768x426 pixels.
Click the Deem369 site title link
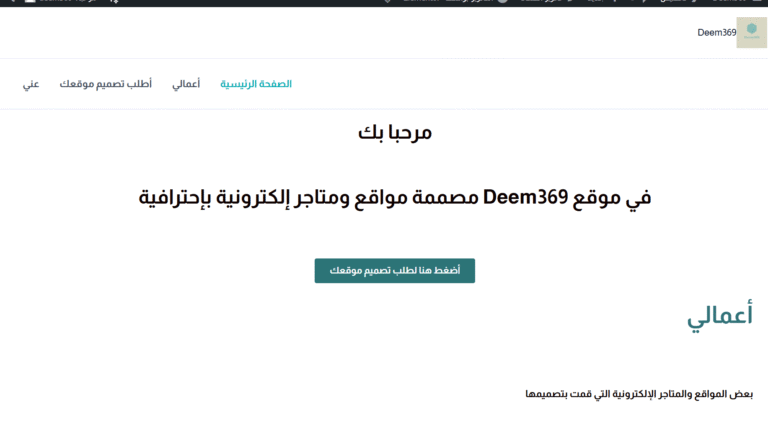(x=716, y=33)
